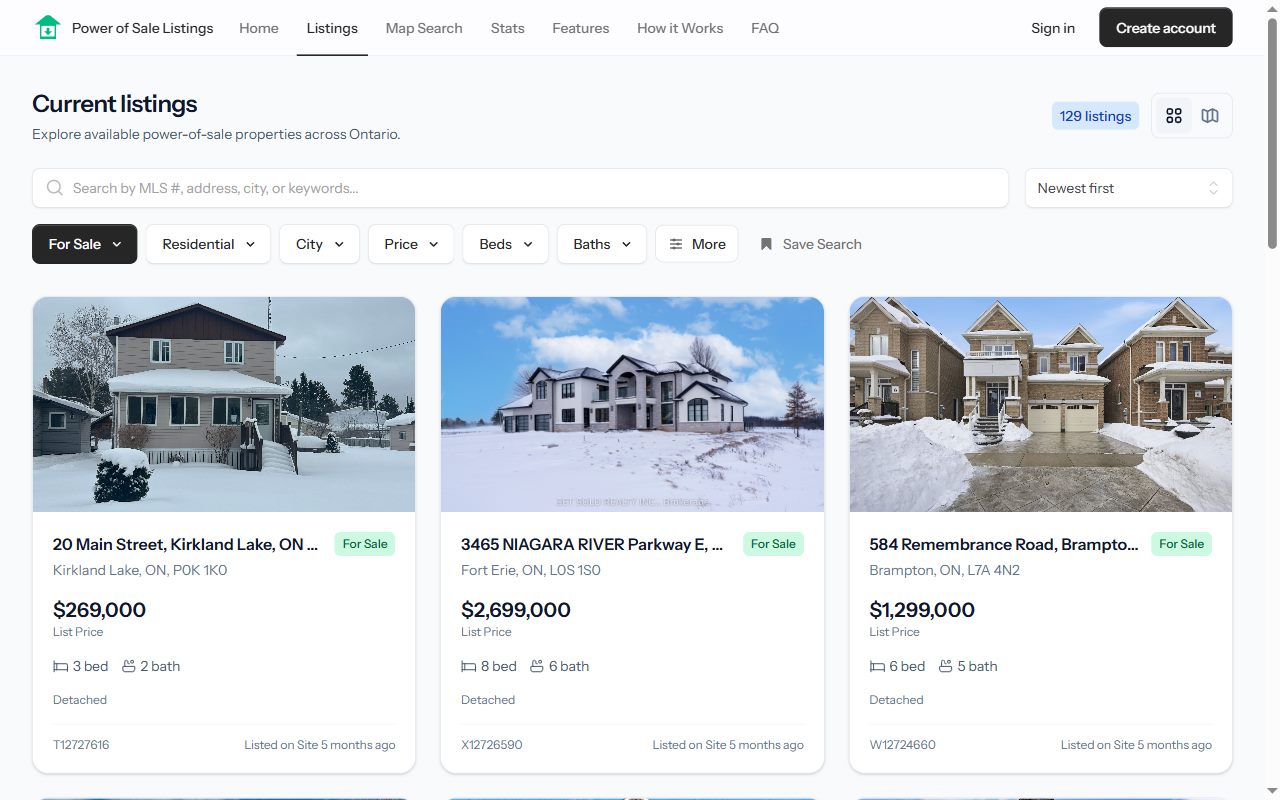Open the More filters button
This screenshot has width=1280, height=800.
(697, 244)
